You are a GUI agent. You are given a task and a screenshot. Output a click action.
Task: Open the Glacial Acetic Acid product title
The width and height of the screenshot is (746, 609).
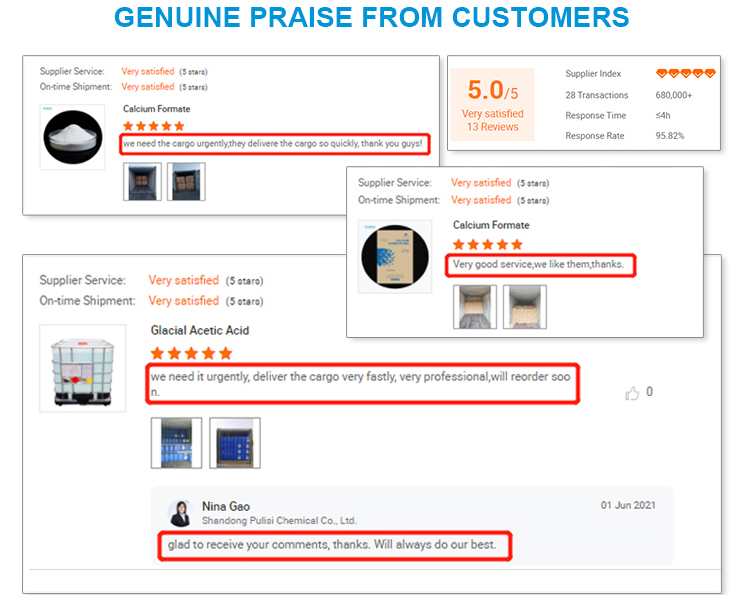[200, 330]
